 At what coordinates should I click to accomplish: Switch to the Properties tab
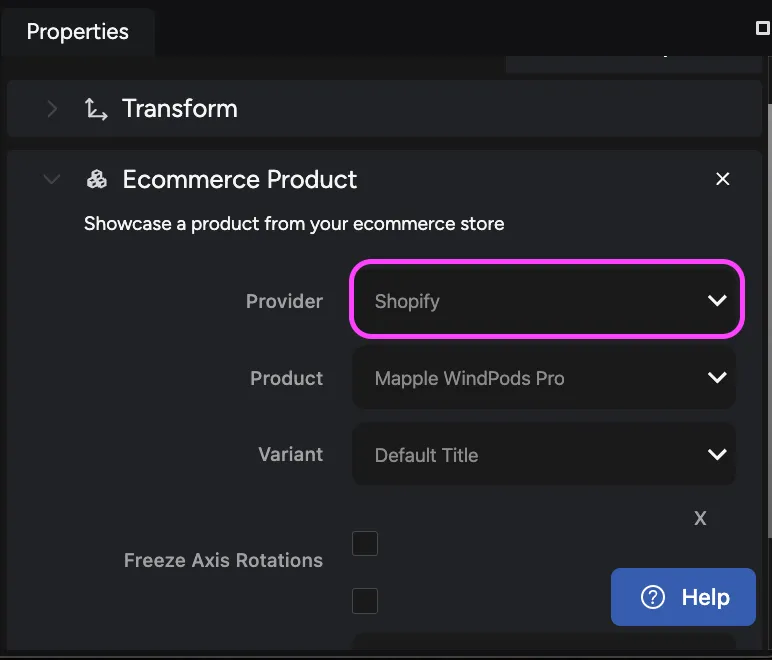[78, 32]
